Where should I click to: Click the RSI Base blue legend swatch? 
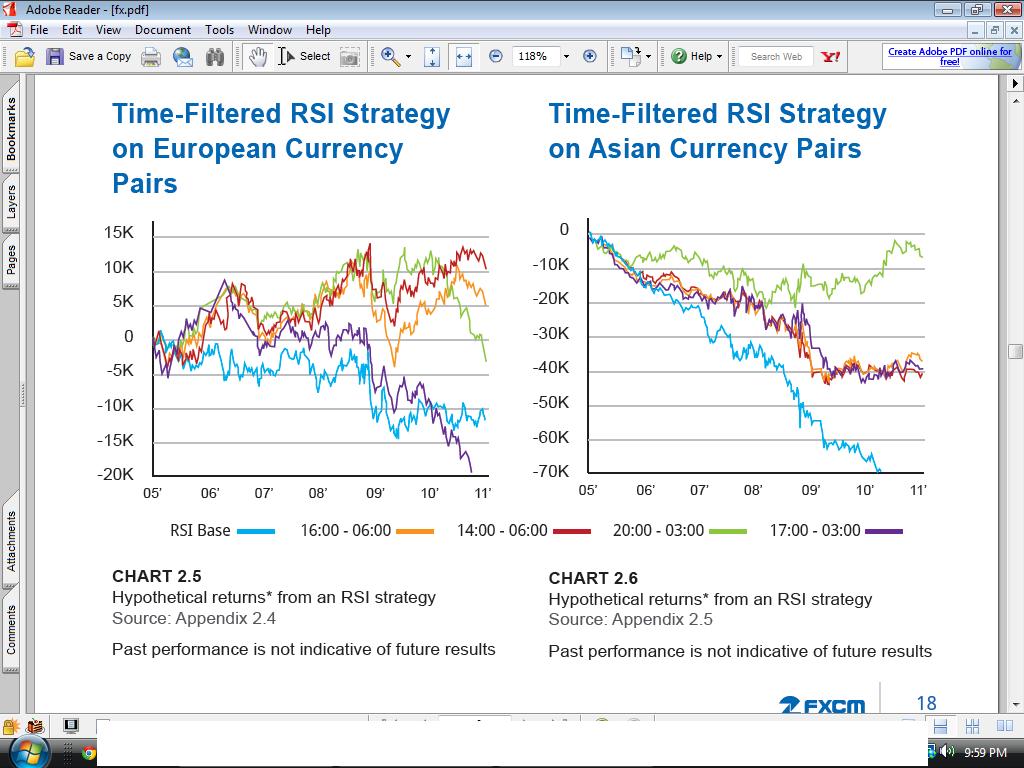point(255,532)
